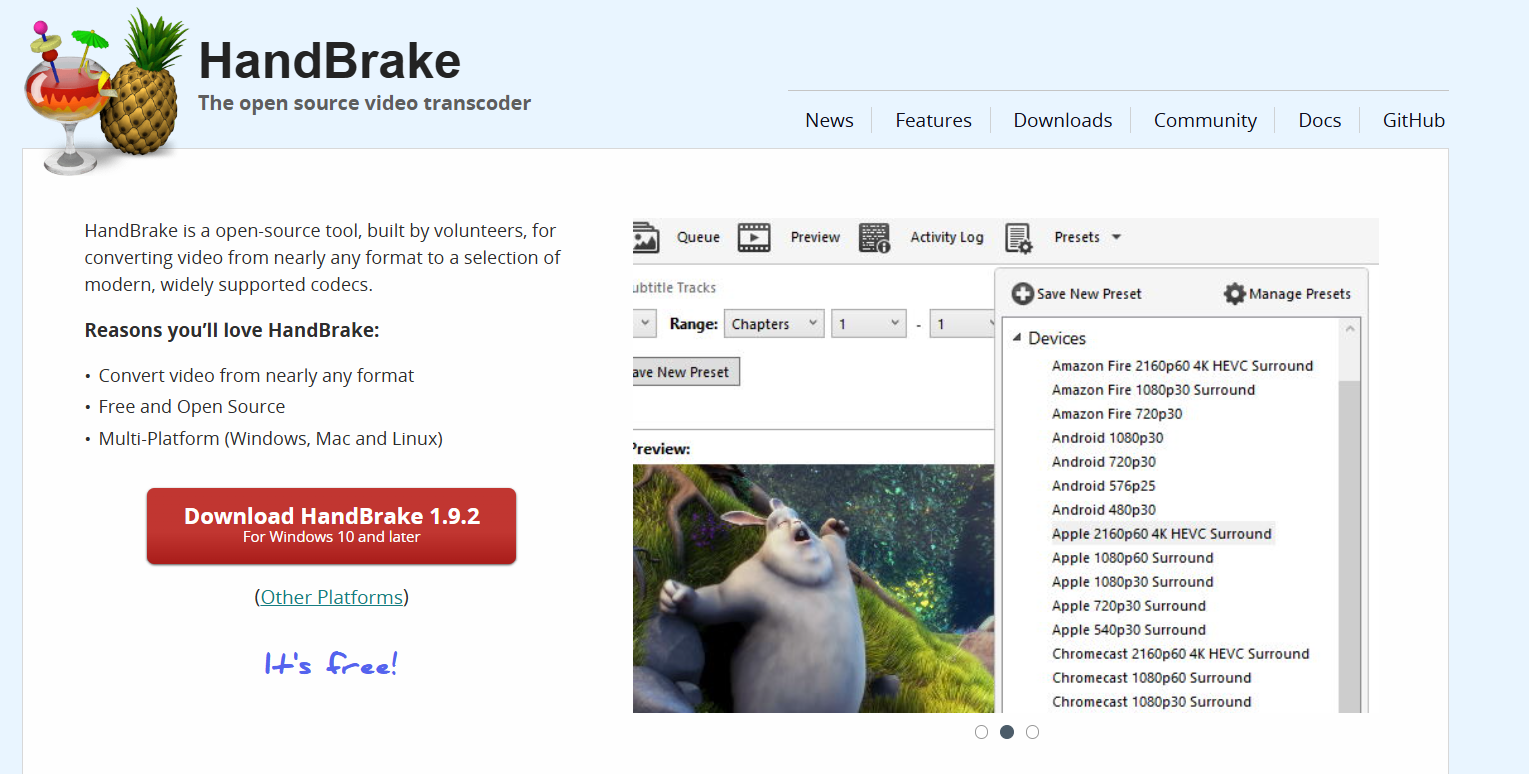Click the preset list scroll up arrow

click(1350, 329)
